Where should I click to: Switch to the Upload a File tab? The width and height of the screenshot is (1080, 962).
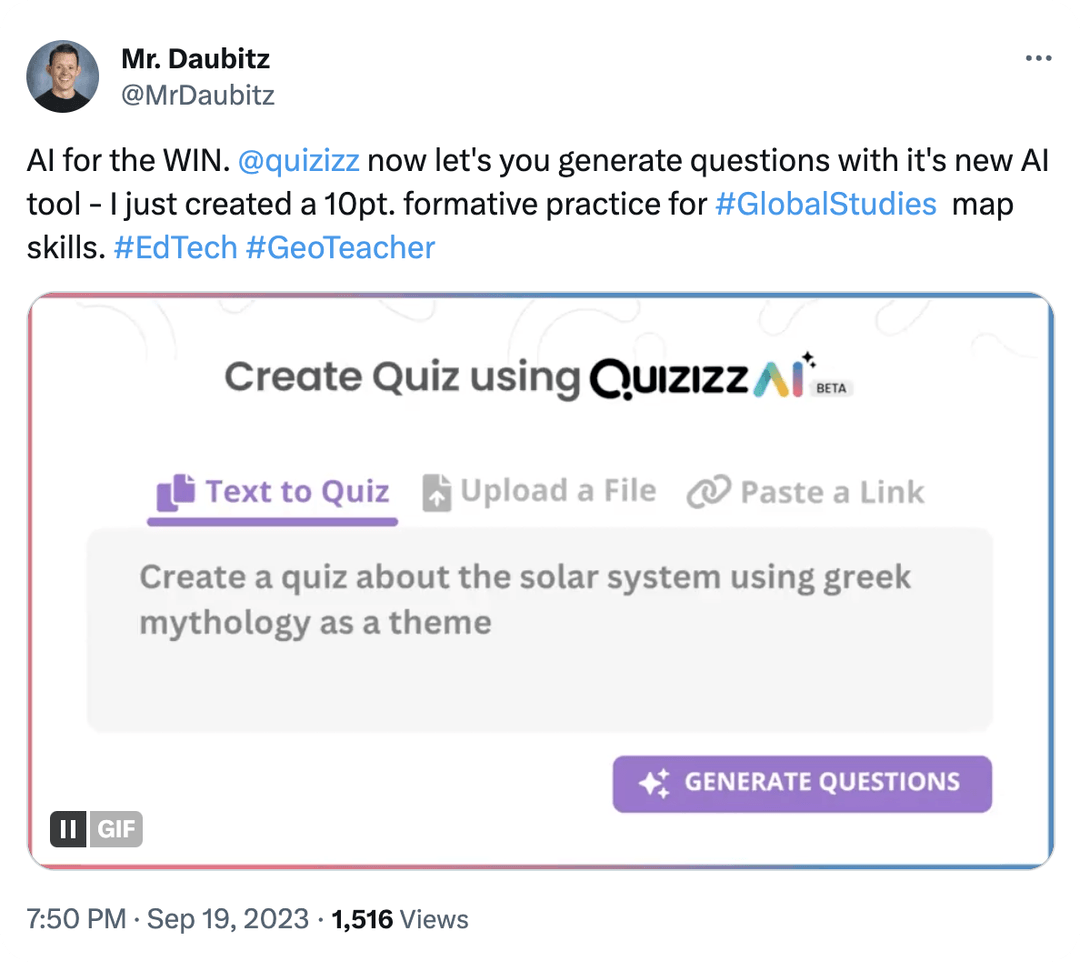557,490
